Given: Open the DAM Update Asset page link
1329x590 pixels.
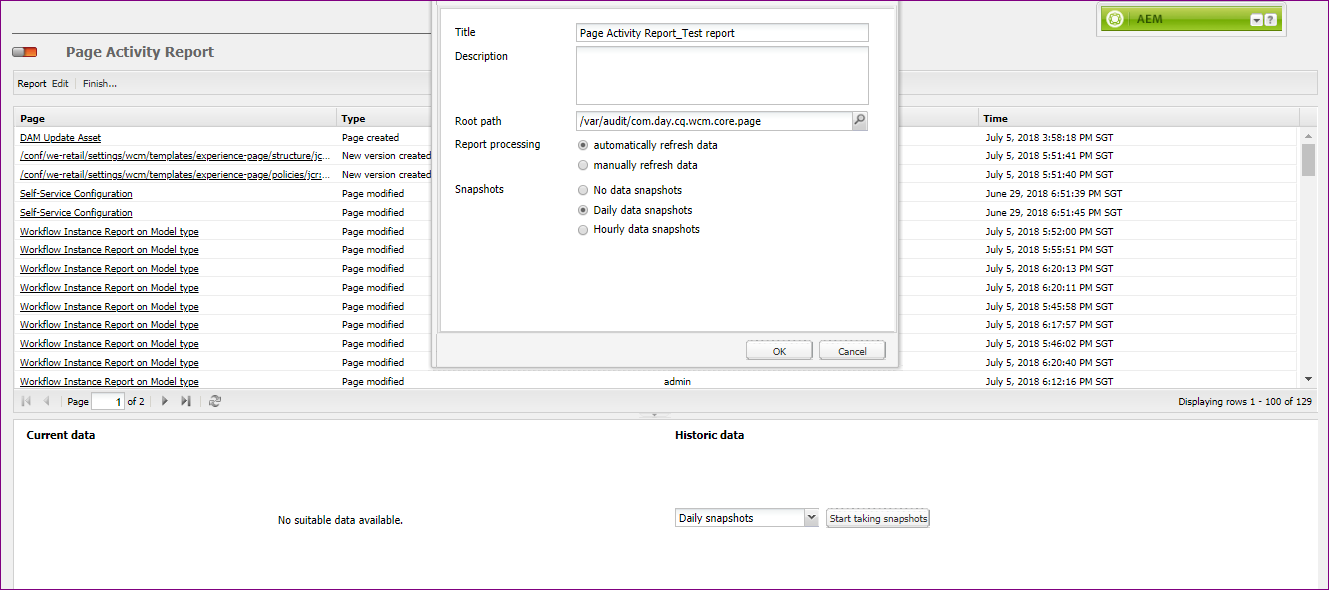Looking at the screenshot, I should click(60, 137).
